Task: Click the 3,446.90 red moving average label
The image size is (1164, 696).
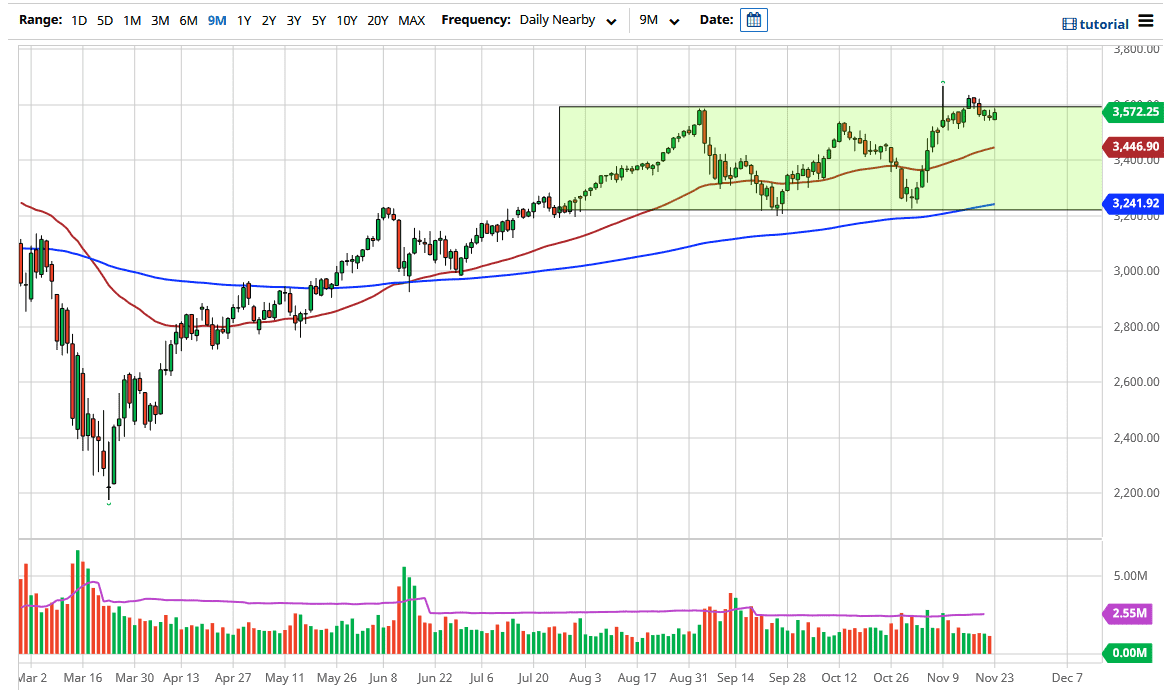Action: [x=1134, y=147]
